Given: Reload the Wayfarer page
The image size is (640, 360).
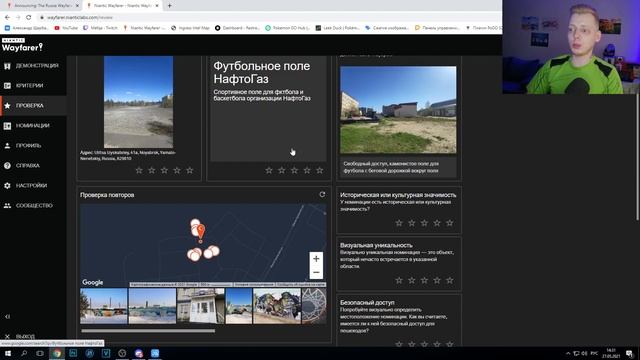Looking at the screenshot, I should [x=29, y=18].
